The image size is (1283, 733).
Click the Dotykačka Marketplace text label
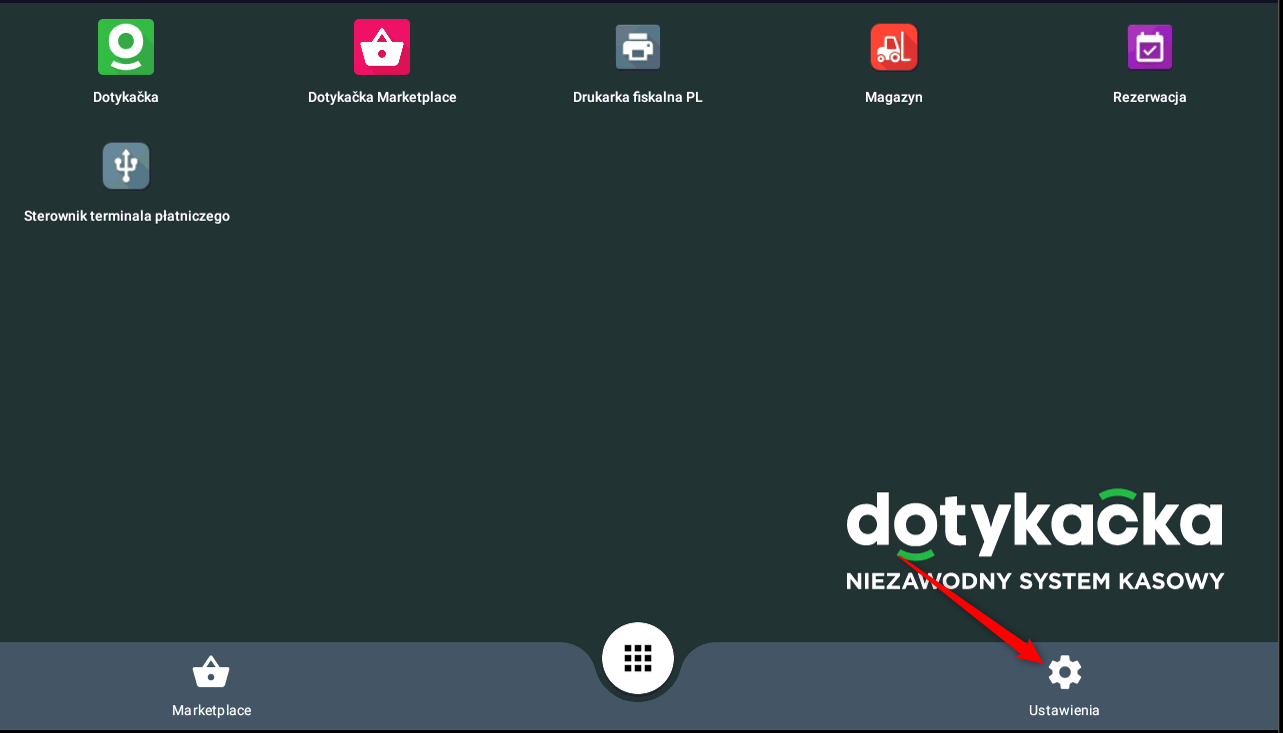[x=382, y=97]
